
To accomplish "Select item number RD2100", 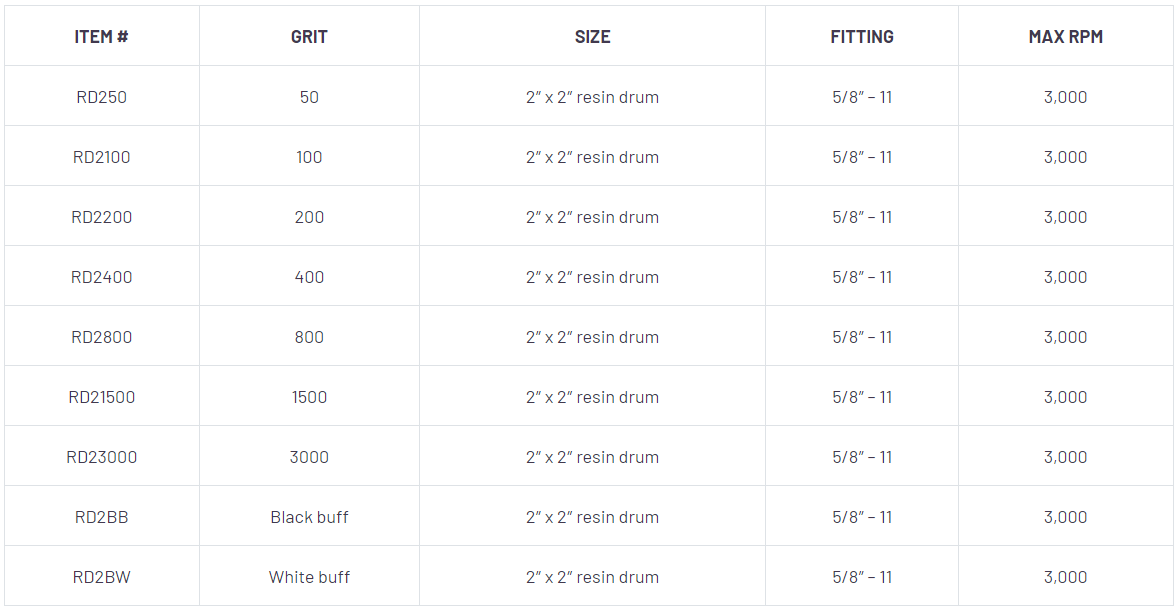I will point(101,157).
